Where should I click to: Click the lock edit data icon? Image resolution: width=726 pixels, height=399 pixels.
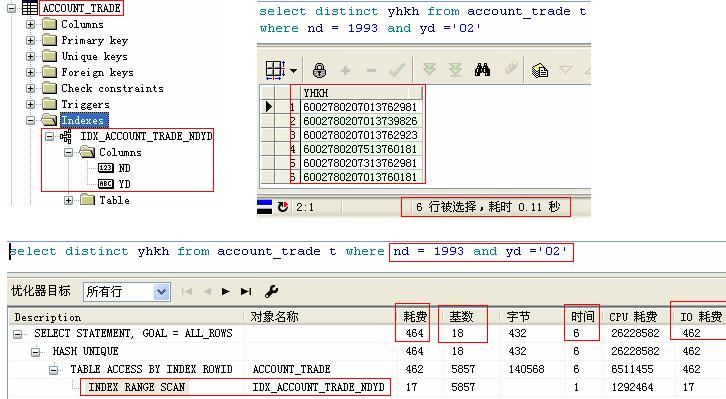coord(319,70)
